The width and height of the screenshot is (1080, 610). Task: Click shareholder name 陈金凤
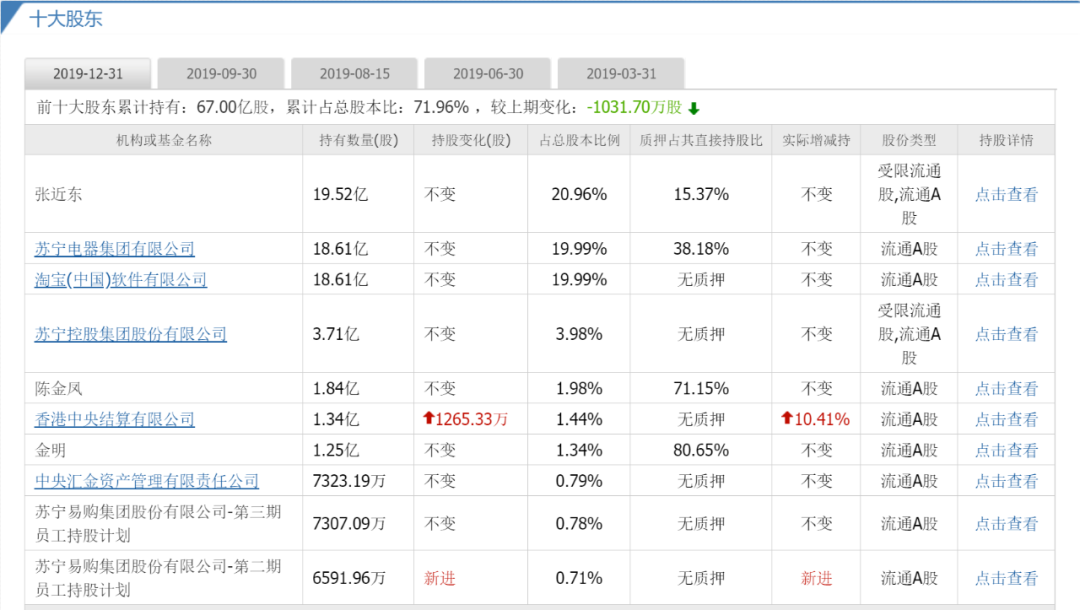click(59, 388)
